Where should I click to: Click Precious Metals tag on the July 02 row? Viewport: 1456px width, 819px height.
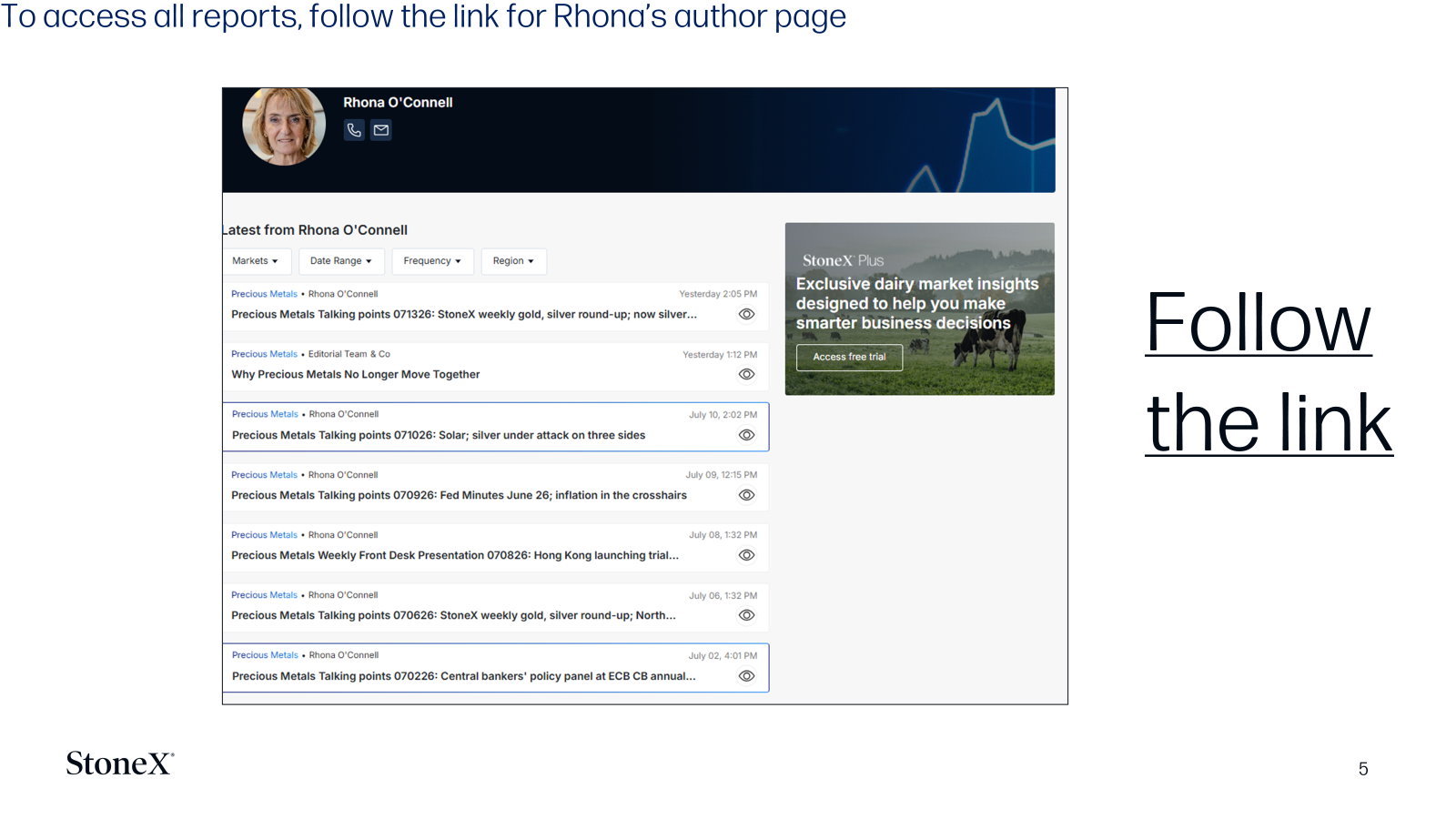coord(265,655)
